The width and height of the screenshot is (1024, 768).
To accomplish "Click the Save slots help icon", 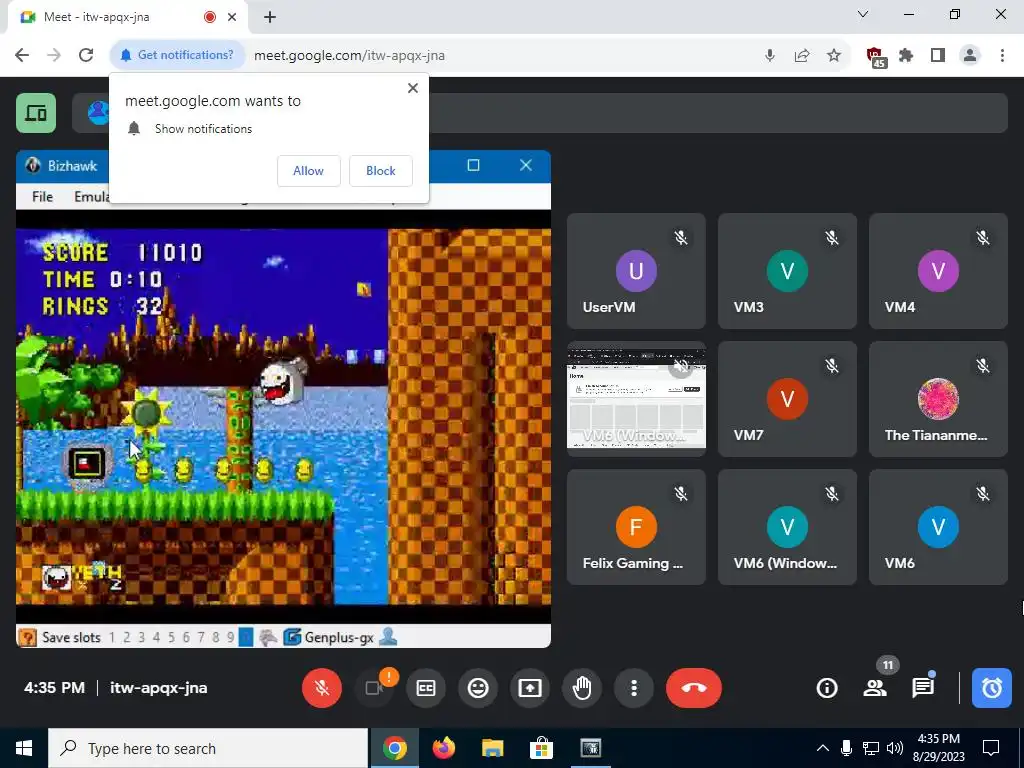I will coord(27,637).
